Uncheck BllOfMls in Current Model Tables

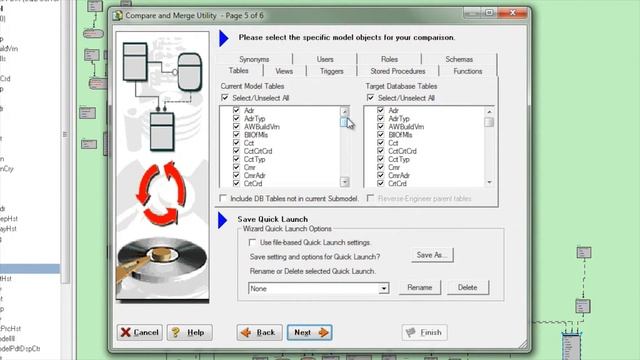coord(236,135)
